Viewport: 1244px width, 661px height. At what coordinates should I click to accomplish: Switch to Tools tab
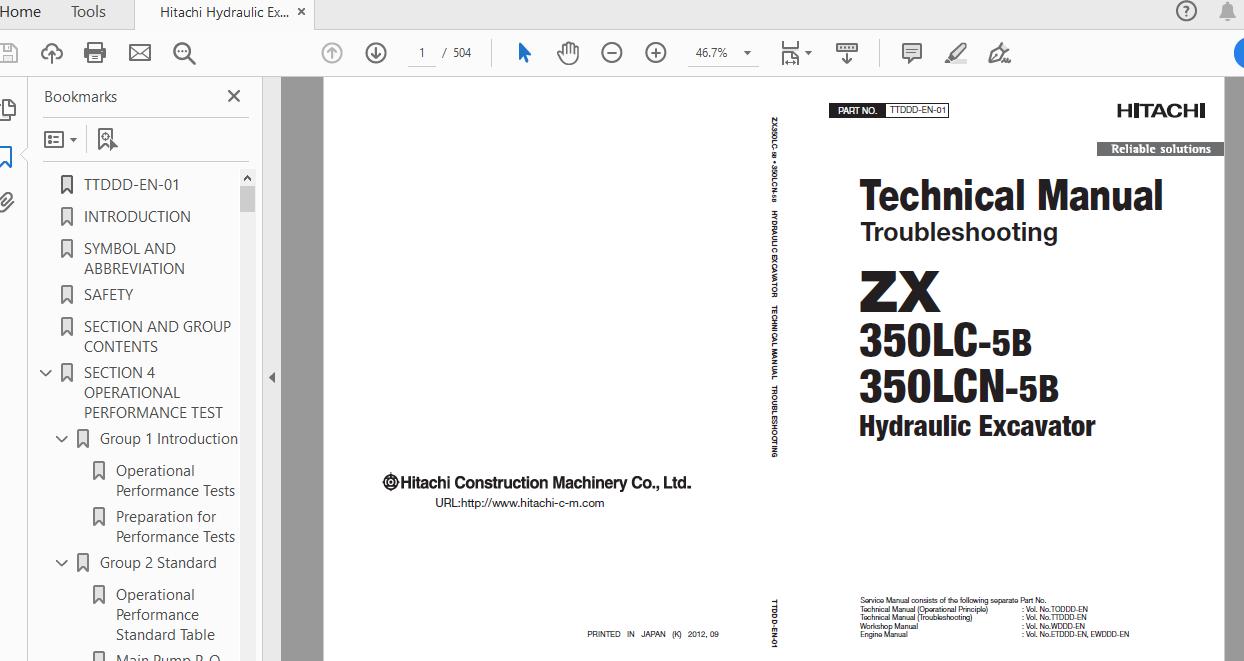tap(88, 12)
